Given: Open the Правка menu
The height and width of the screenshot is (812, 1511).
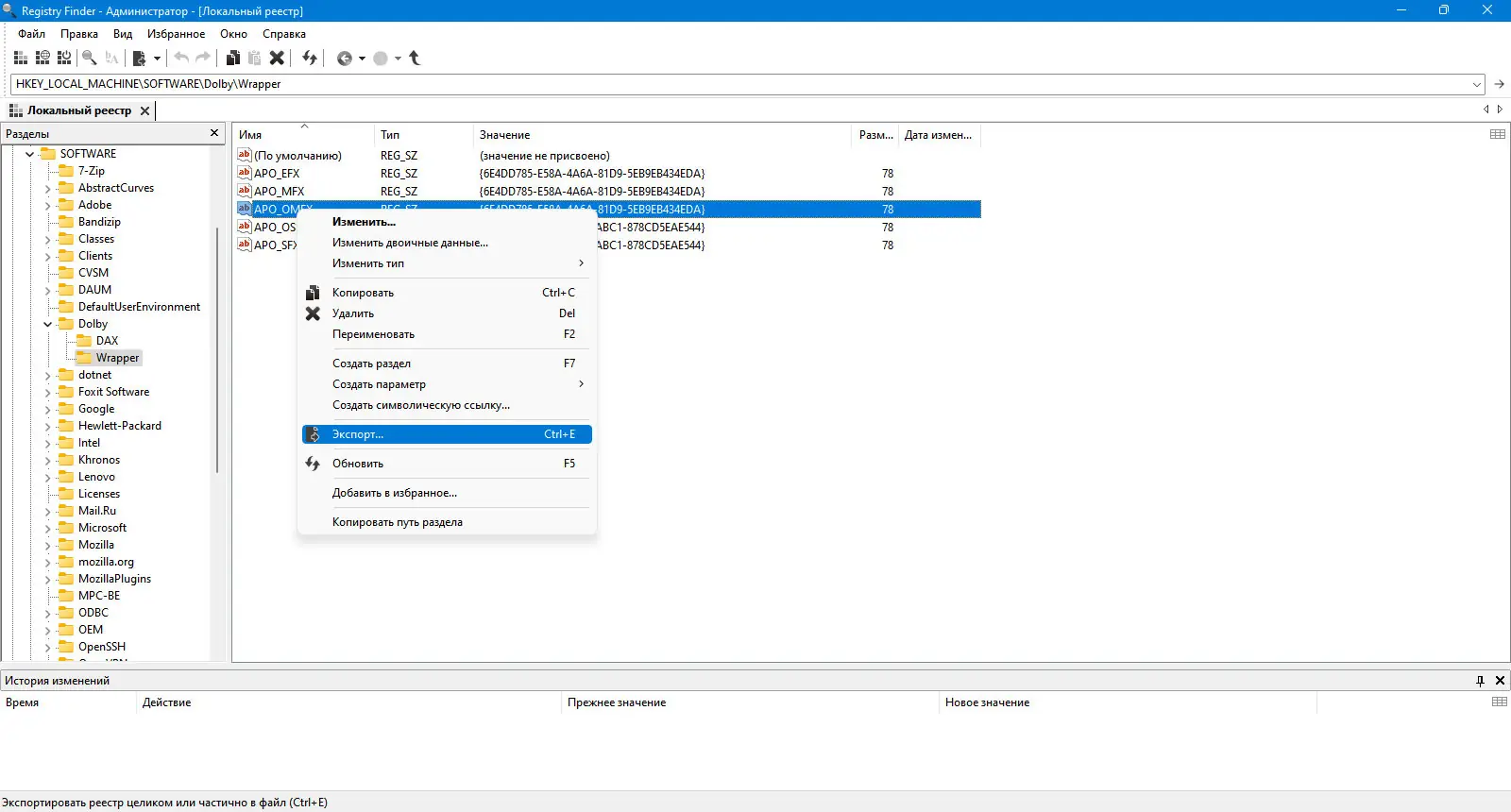Looking at the screenshot, I should pos(79,34).
